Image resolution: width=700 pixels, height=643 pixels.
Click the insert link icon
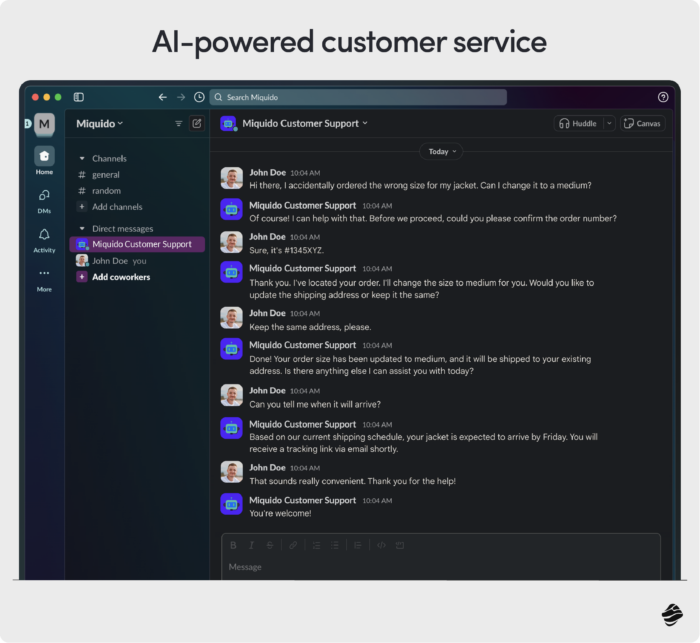tap(293, 545)
